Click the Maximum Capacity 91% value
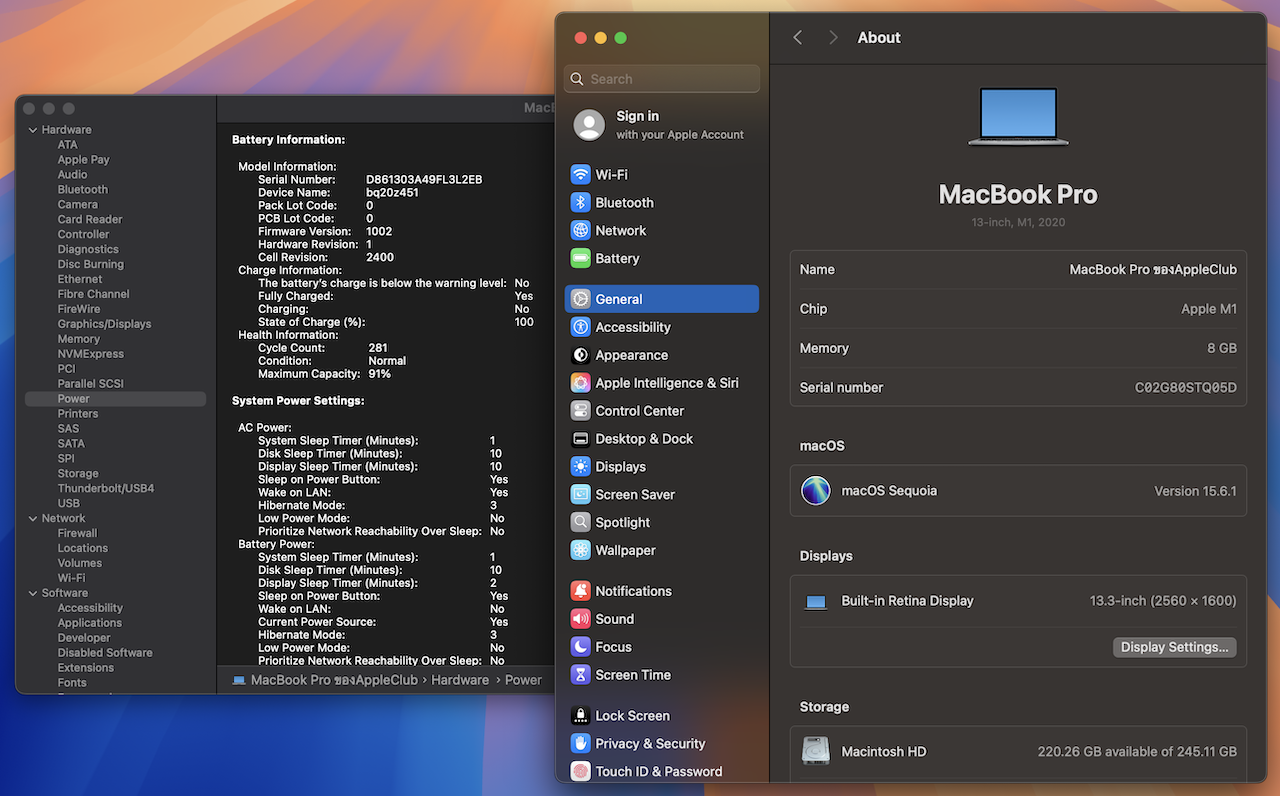Image resolution: width=1280 pixels, height=796 pixels. click(379, 374)
